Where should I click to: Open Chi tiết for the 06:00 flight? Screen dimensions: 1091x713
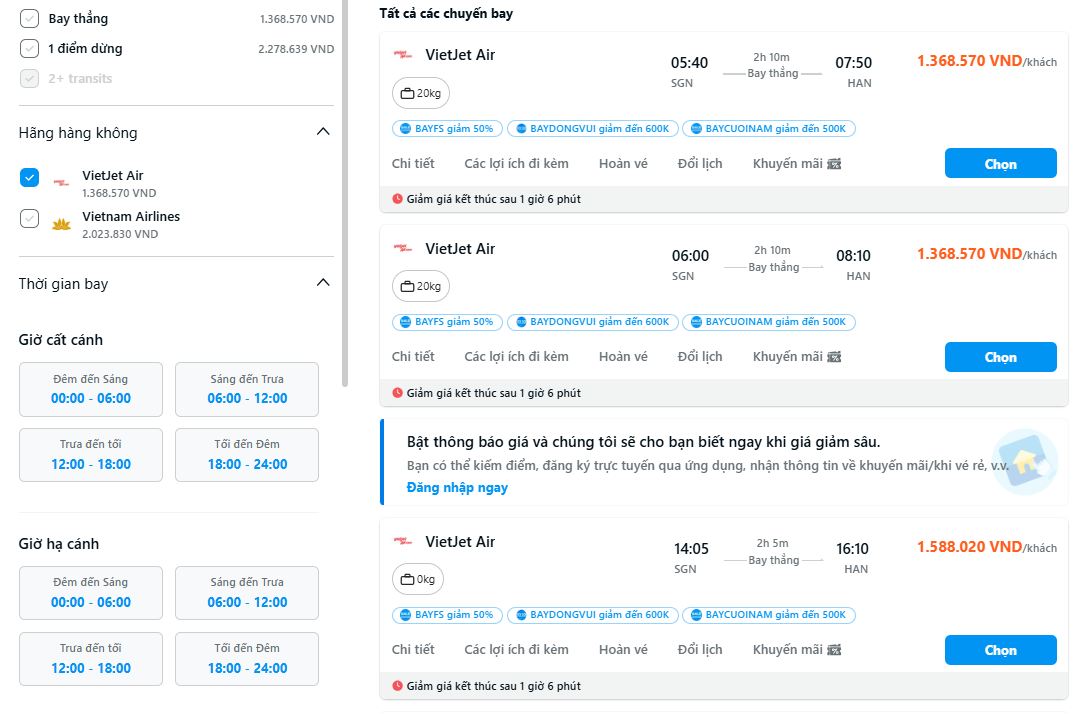click(413, 355)
